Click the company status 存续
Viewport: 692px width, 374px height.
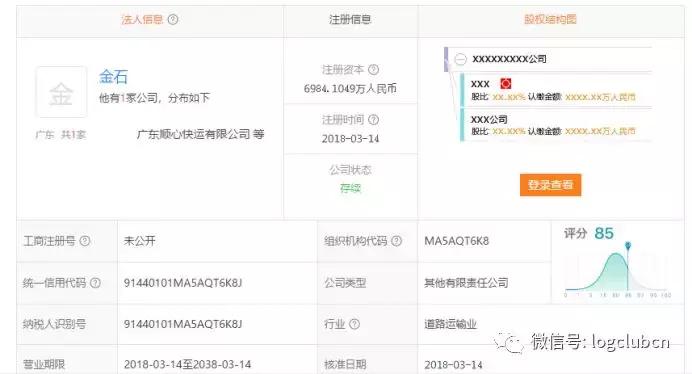pos(350,189)
